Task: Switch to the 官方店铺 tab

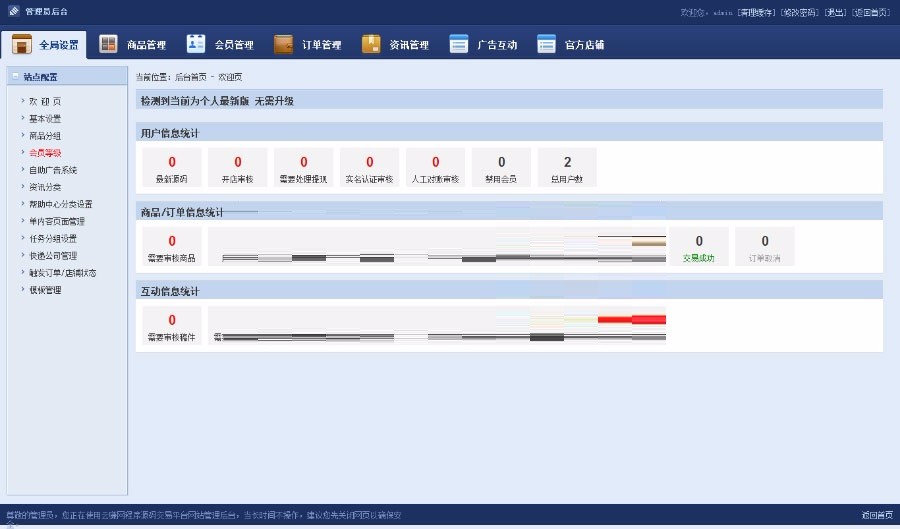Action: [571, 44]
